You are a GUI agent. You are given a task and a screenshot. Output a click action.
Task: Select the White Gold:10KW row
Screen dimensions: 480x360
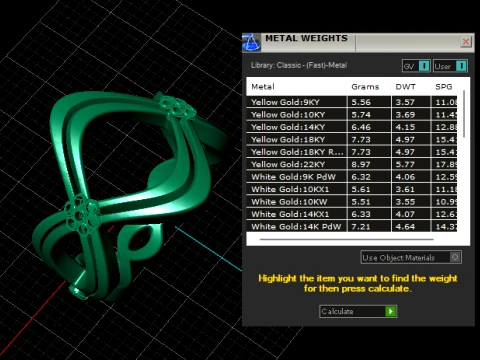352,202
